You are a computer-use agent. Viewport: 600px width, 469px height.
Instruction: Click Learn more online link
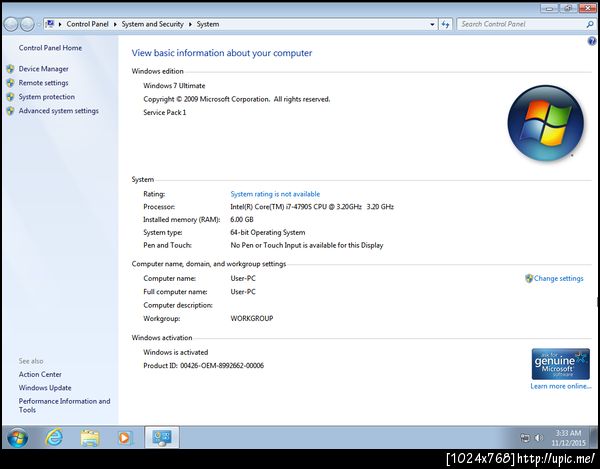click(561, 386)
